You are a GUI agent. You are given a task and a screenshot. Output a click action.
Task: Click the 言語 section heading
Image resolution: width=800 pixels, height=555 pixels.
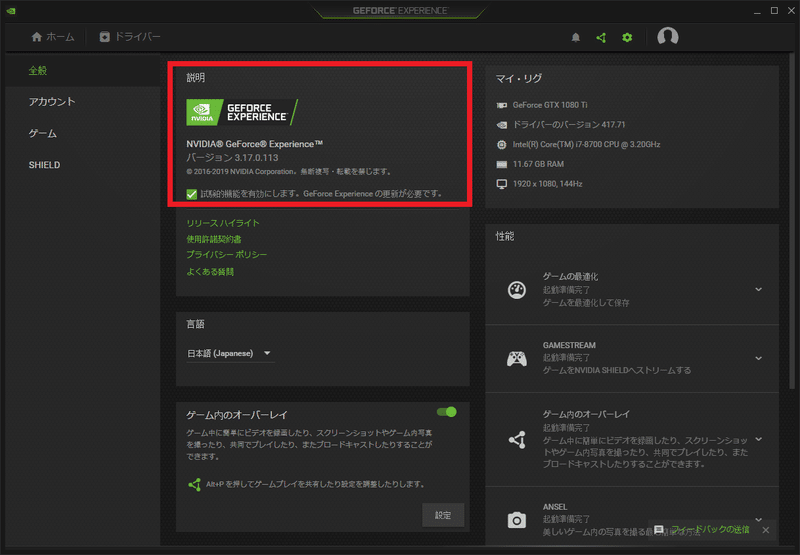click(195, 324)
